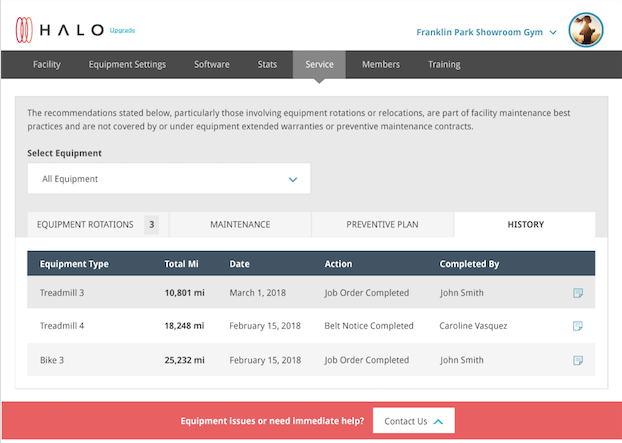Screen dimensions: 622x443
Task: Switch to the Maintenance tab
Action: tap(240, 225)
